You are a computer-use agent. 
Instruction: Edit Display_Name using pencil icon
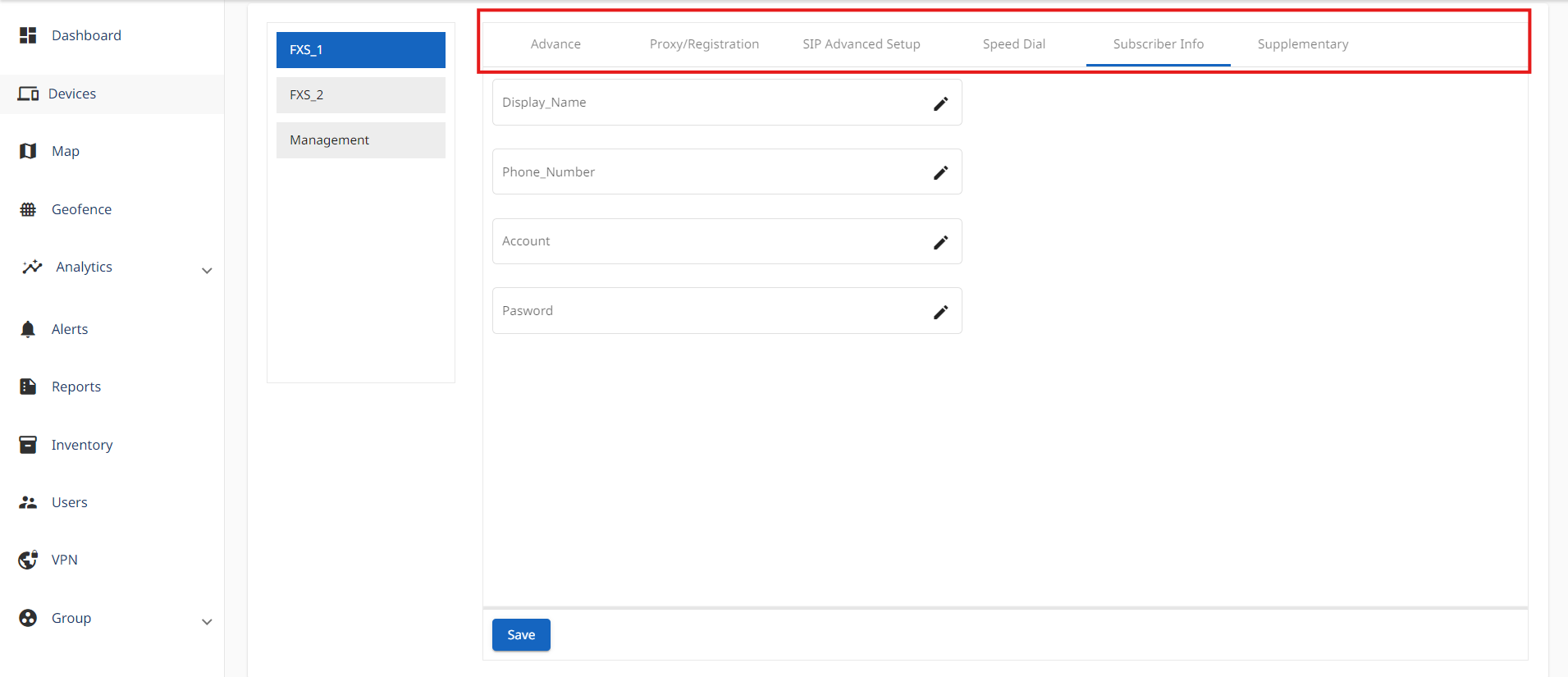940,103
